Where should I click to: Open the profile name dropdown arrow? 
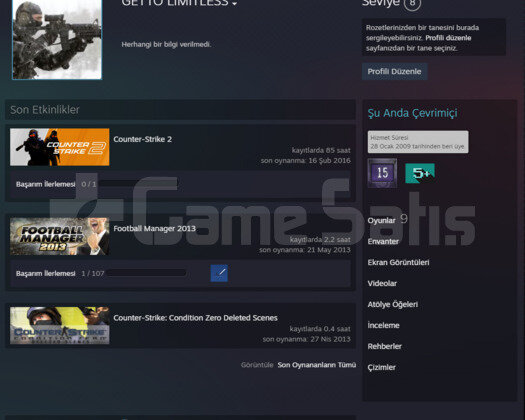click(x=234, y=4)
